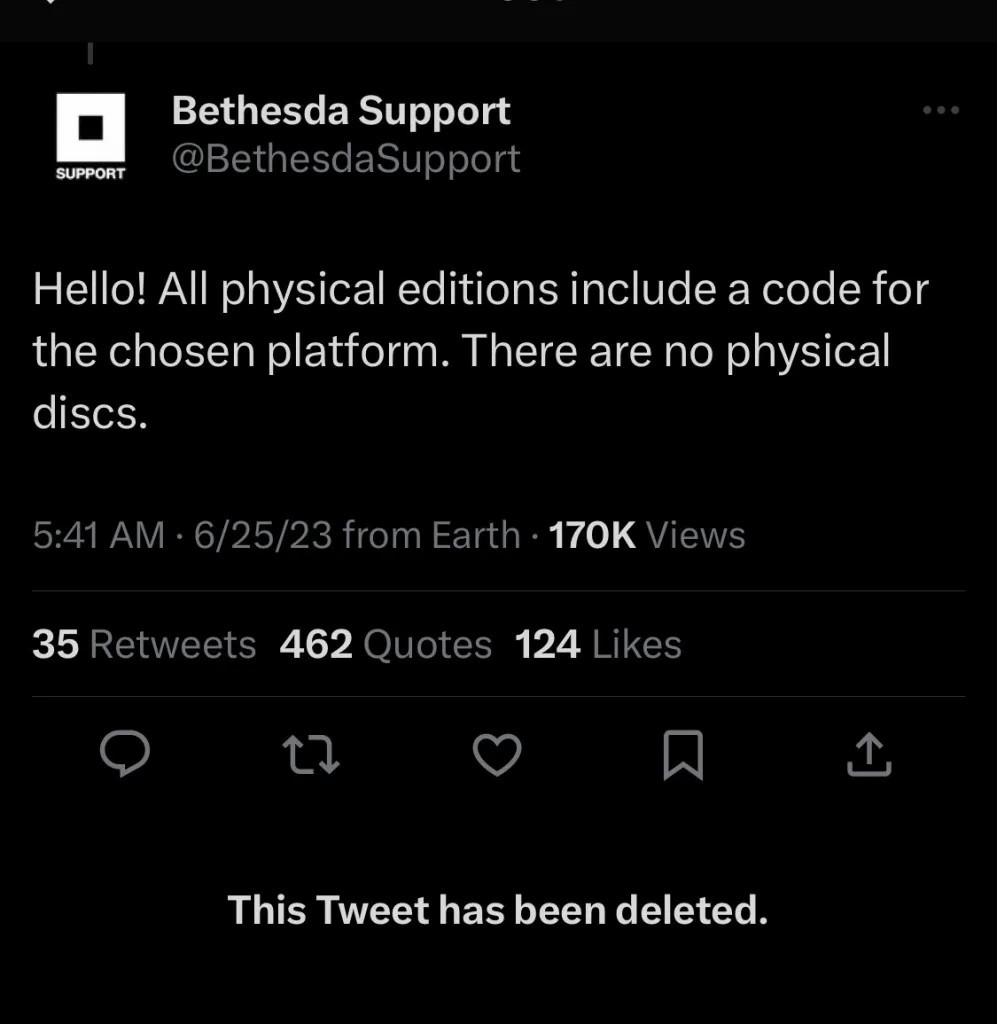Open the three-dot more options menu
This screenshot has width=997, height=1024.
940,111
